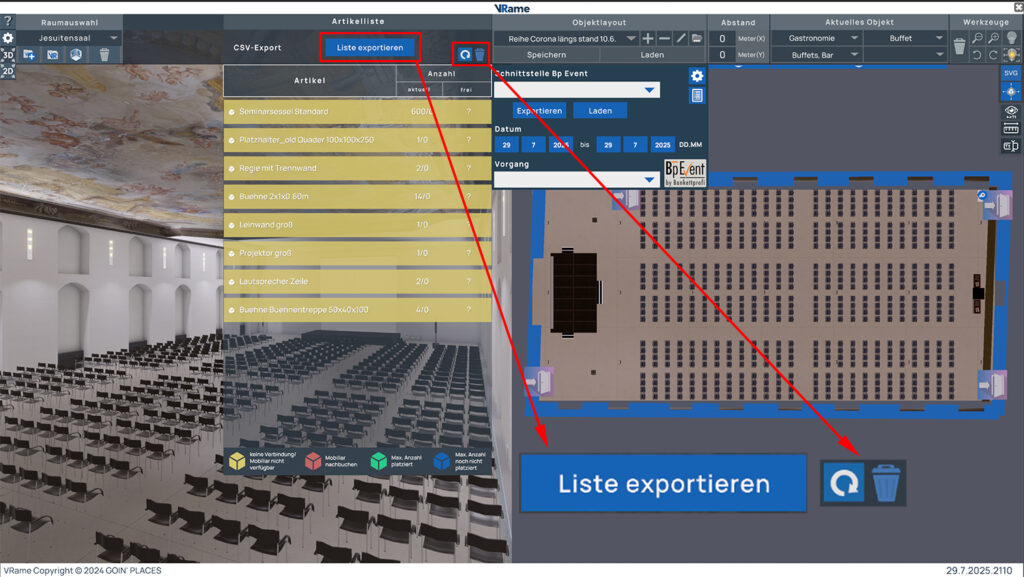
Task: Remove the Objektlayout with the minus icon
Action: click(x=664, y=39)
